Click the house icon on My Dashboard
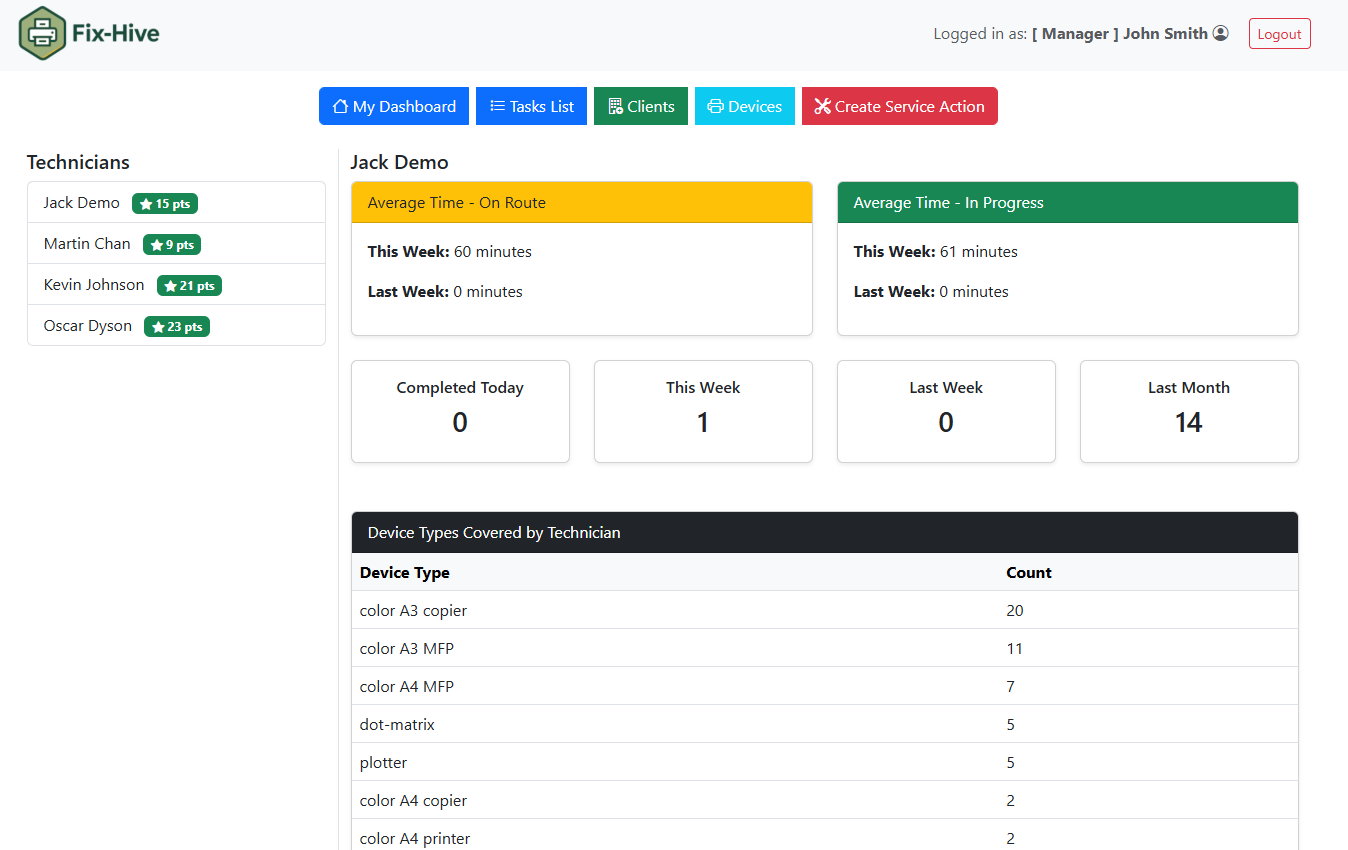The image size is (1348, 850). click(x=340, y=106)
